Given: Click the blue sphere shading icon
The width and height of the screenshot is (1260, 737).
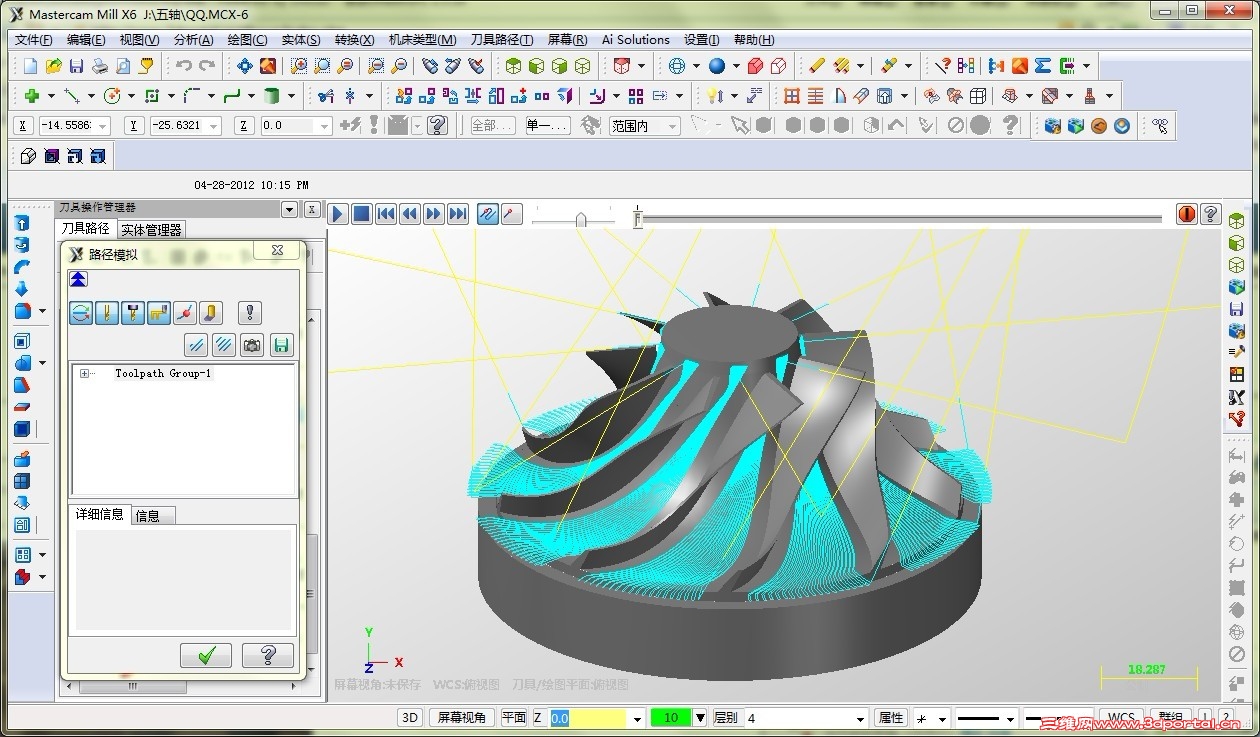Looking at the screenshot, I should [717, 66].
